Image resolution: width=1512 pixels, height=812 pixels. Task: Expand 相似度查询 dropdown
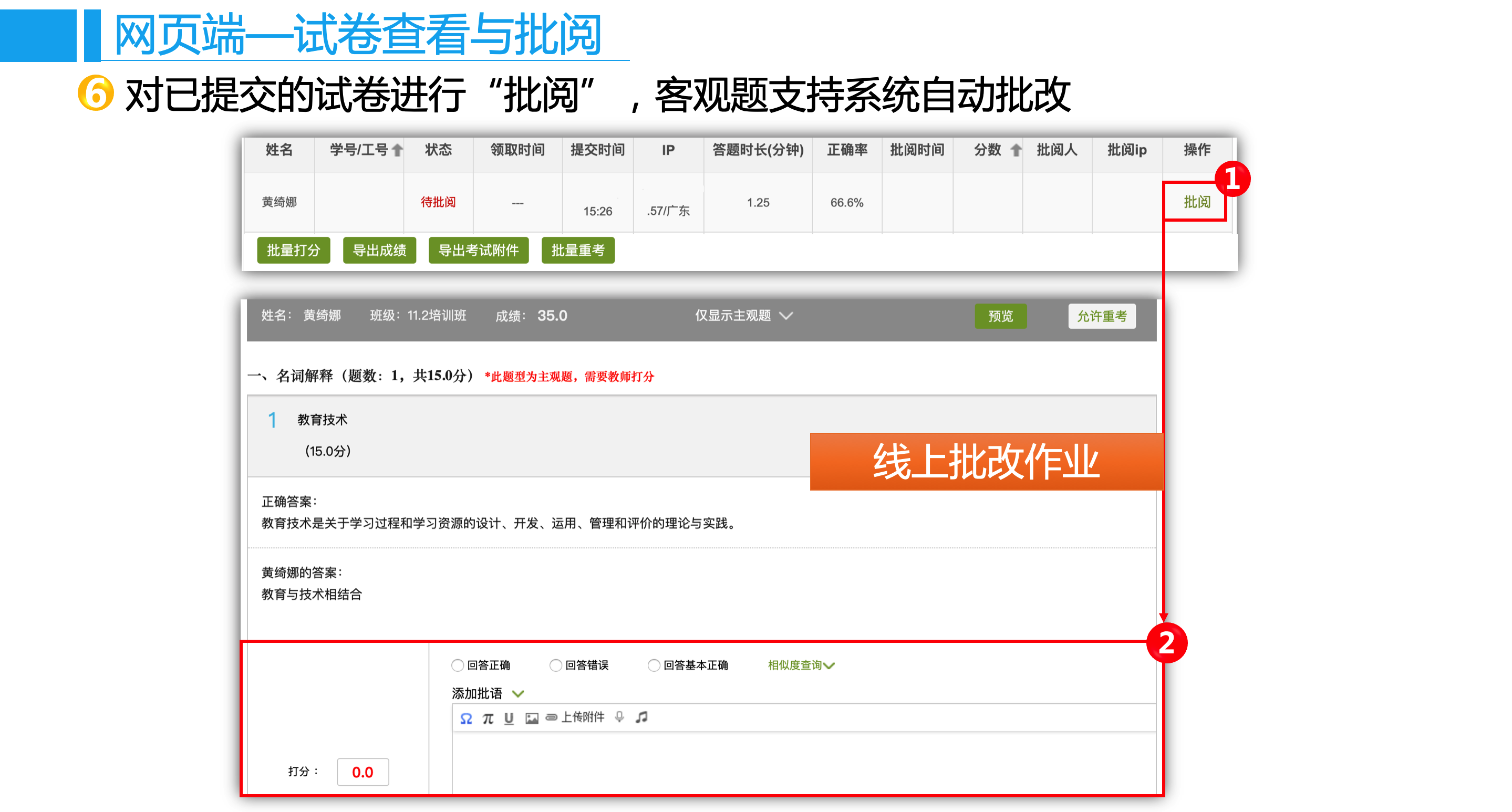pos(801,665)
